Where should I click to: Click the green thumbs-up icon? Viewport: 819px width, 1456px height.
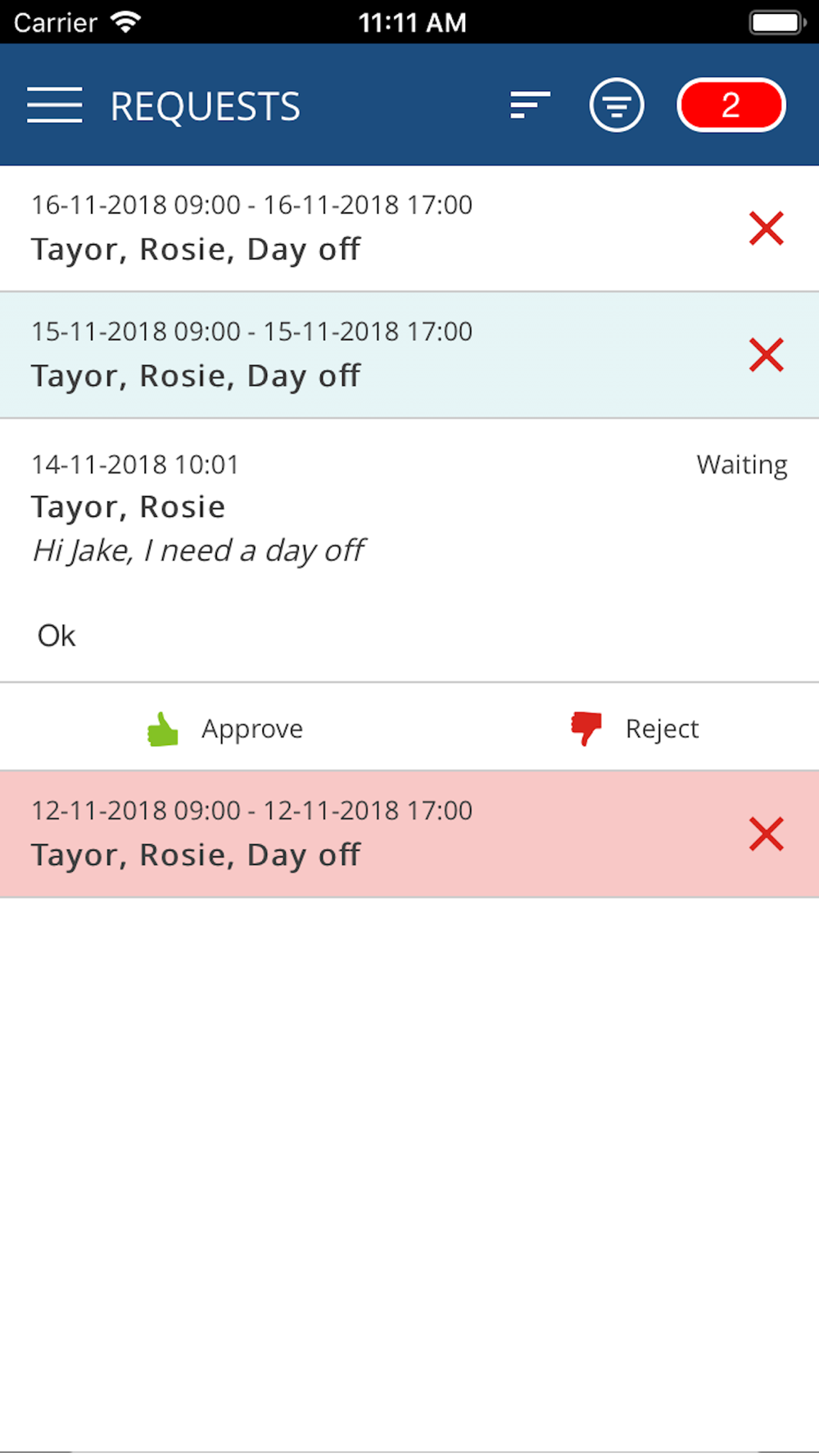tap(162, 729)
